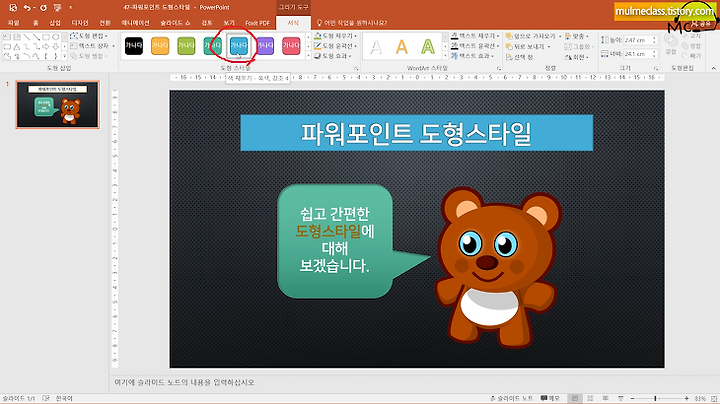
Task: Undo the last action
Action: pos(27,8)
